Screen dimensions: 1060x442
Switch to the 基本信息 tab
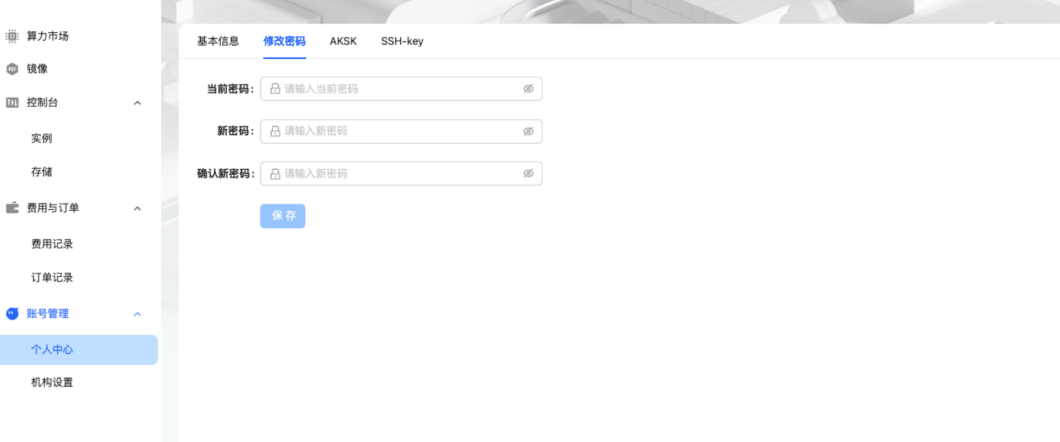(x=218, y=41)
